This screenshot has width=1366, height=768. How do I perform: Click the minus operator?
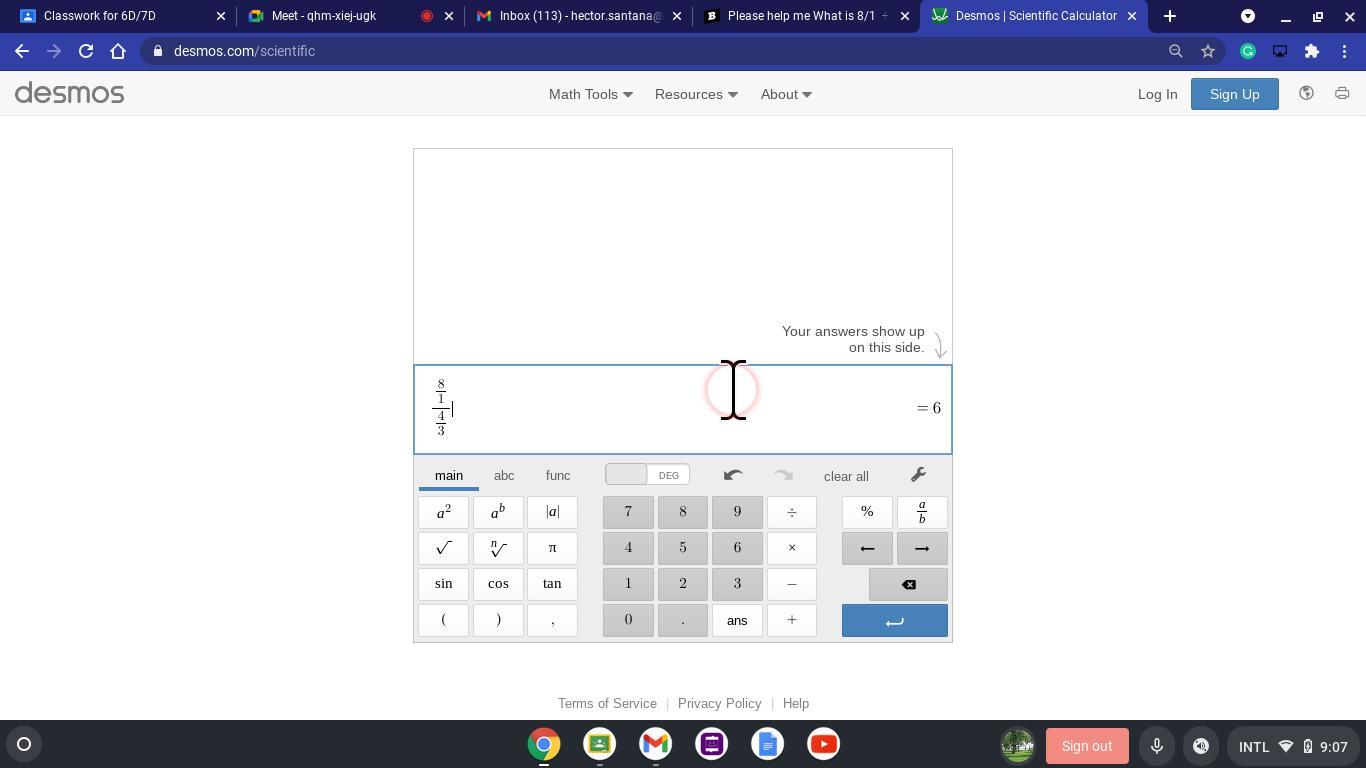click(x=792, y=584)
